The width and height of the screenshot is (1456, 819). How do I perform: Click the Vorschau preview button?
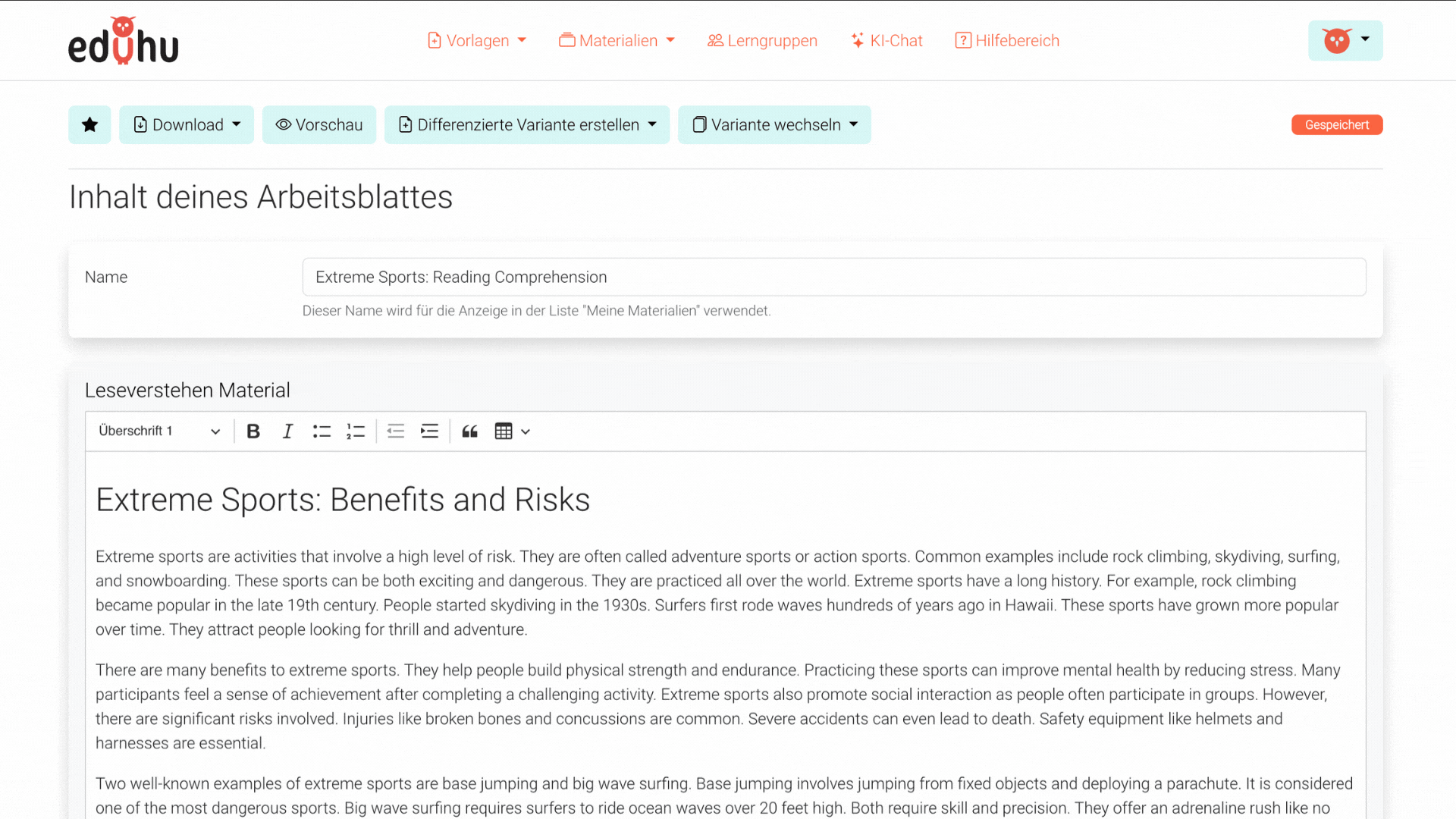pos(319,125)
